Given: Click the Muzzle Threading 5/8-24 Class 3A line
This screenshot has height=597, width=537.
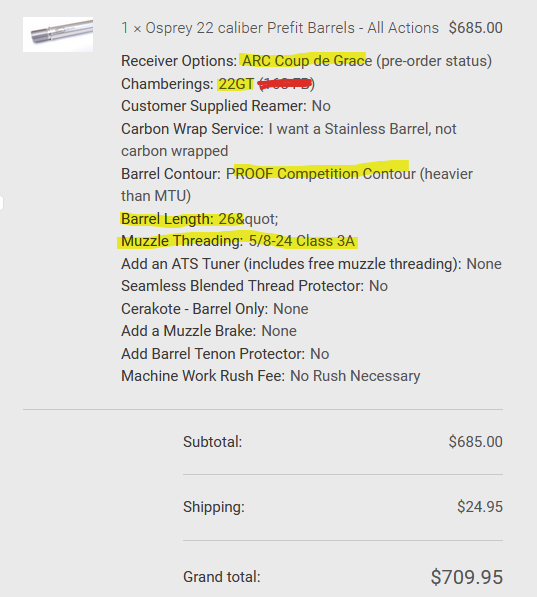Looking at the screenshot, I should tap(238, 241).
